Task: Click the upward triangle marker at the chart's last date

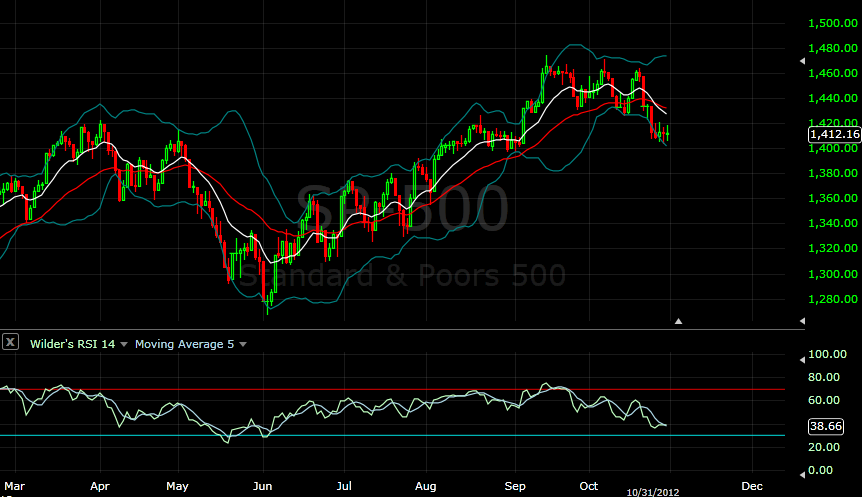Action: (678, 321)
